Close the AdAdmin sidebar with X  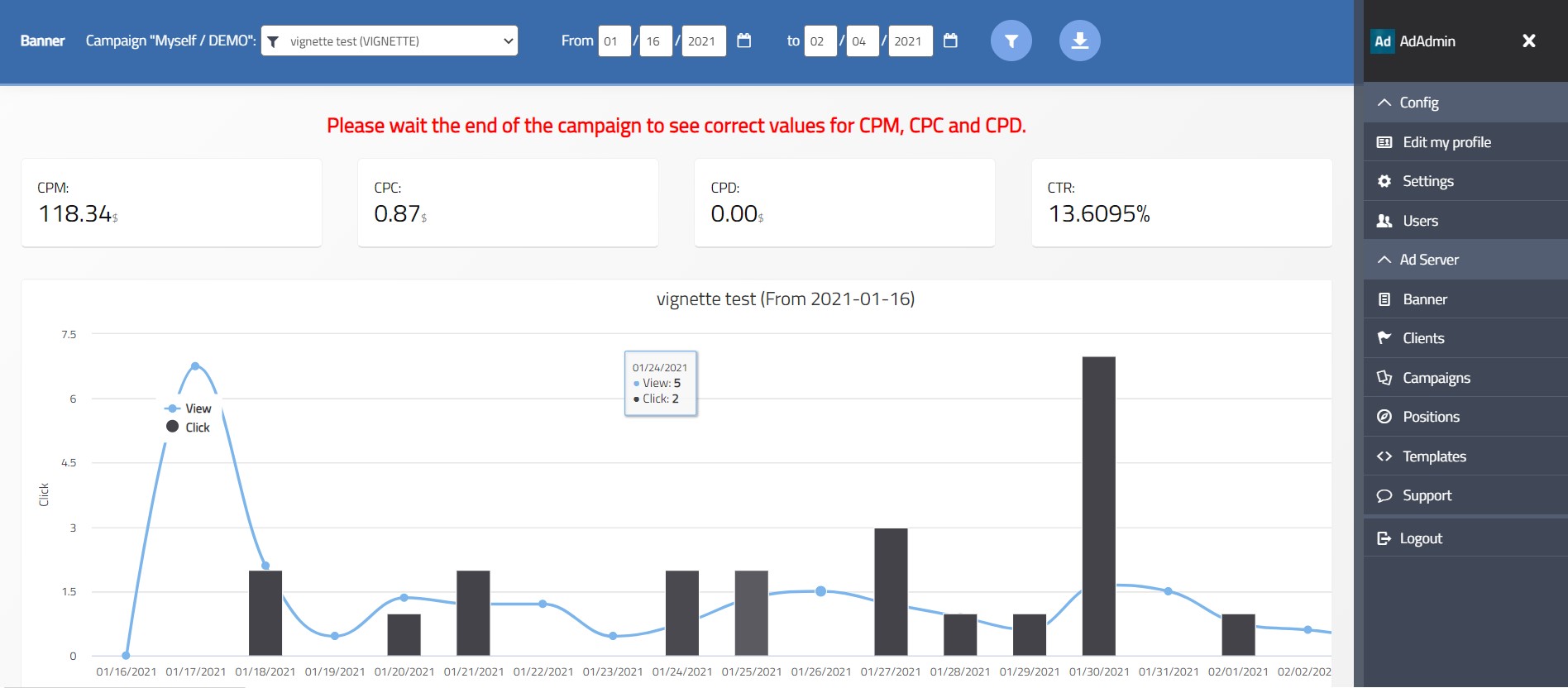point(1529,41)
